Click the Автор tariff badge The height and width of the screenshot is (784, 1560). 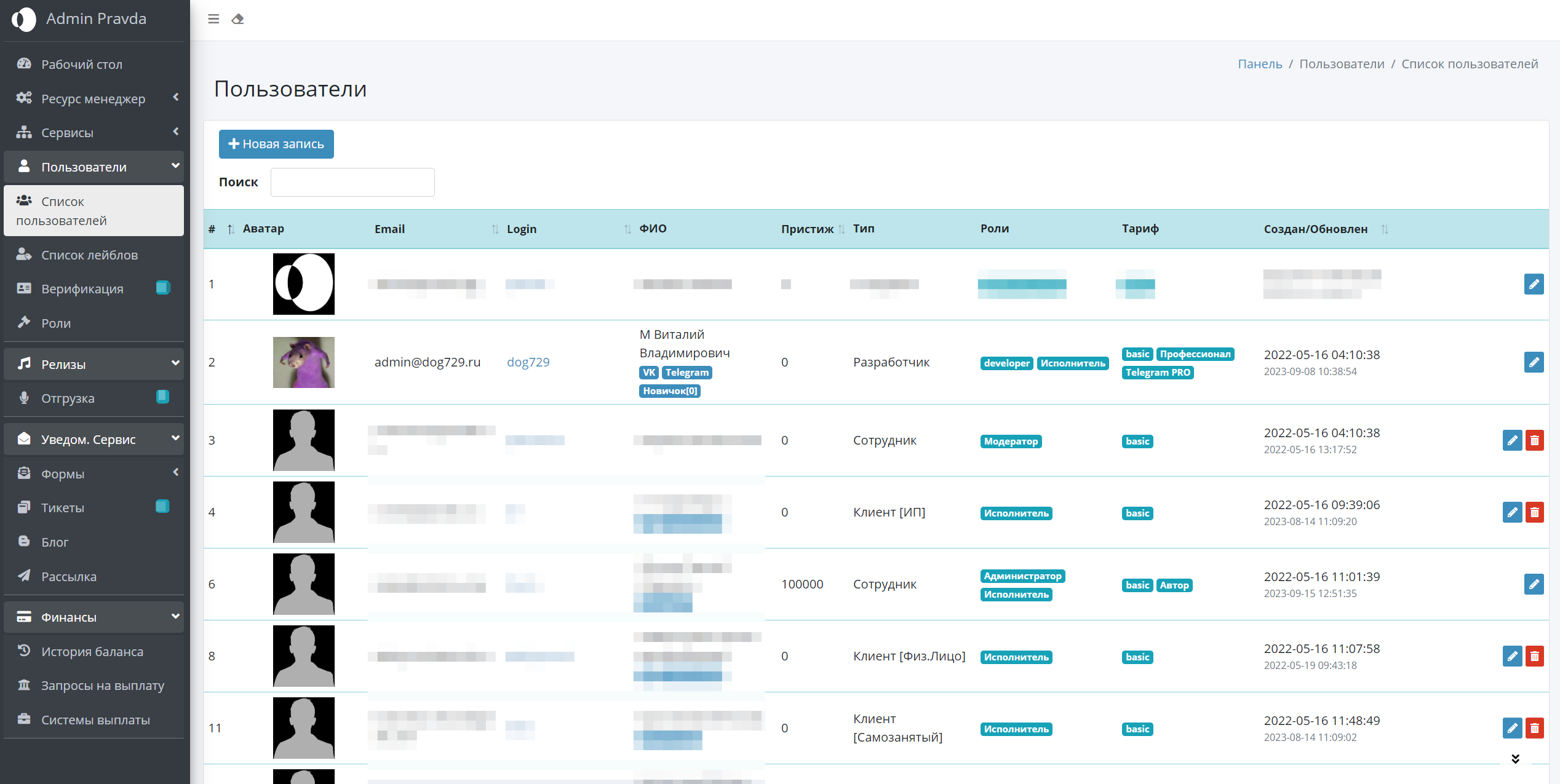click(x=1174, y=585)
